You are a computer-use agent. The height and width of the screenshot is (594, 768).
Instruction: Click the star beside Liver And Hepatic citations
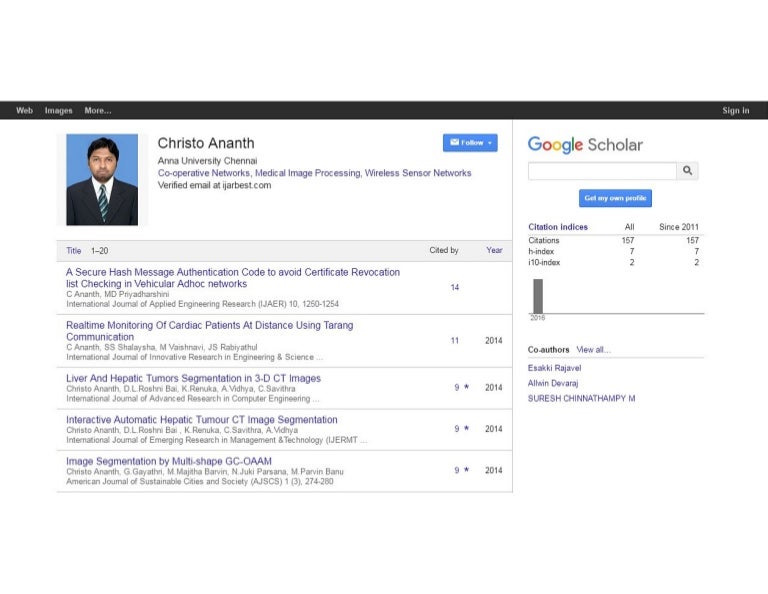pyautogui.click(x=466, y=387)
